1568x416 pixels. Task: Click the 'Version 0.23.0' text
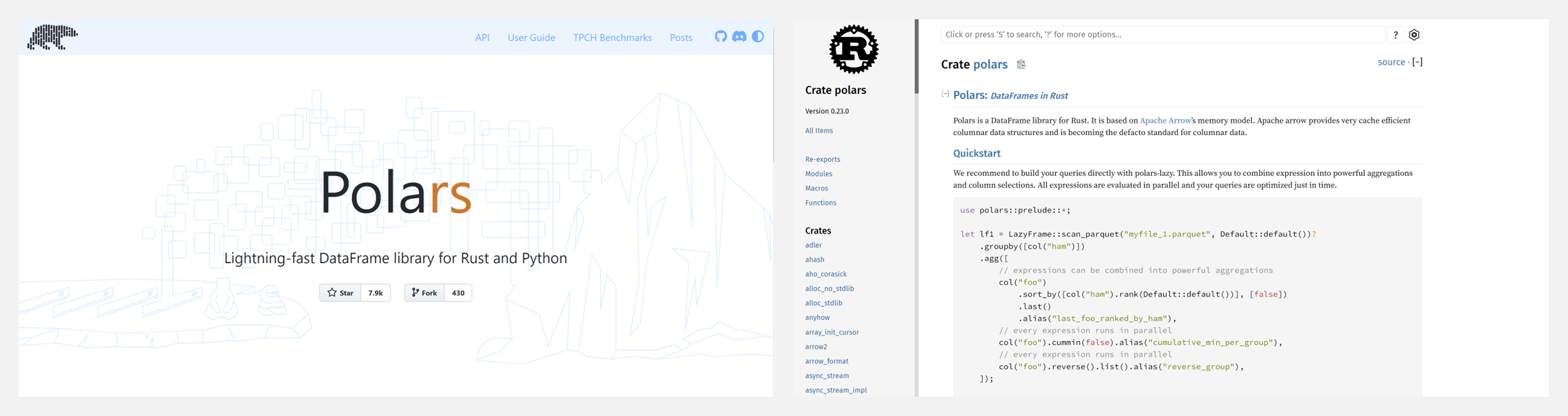tap(827, 111)
